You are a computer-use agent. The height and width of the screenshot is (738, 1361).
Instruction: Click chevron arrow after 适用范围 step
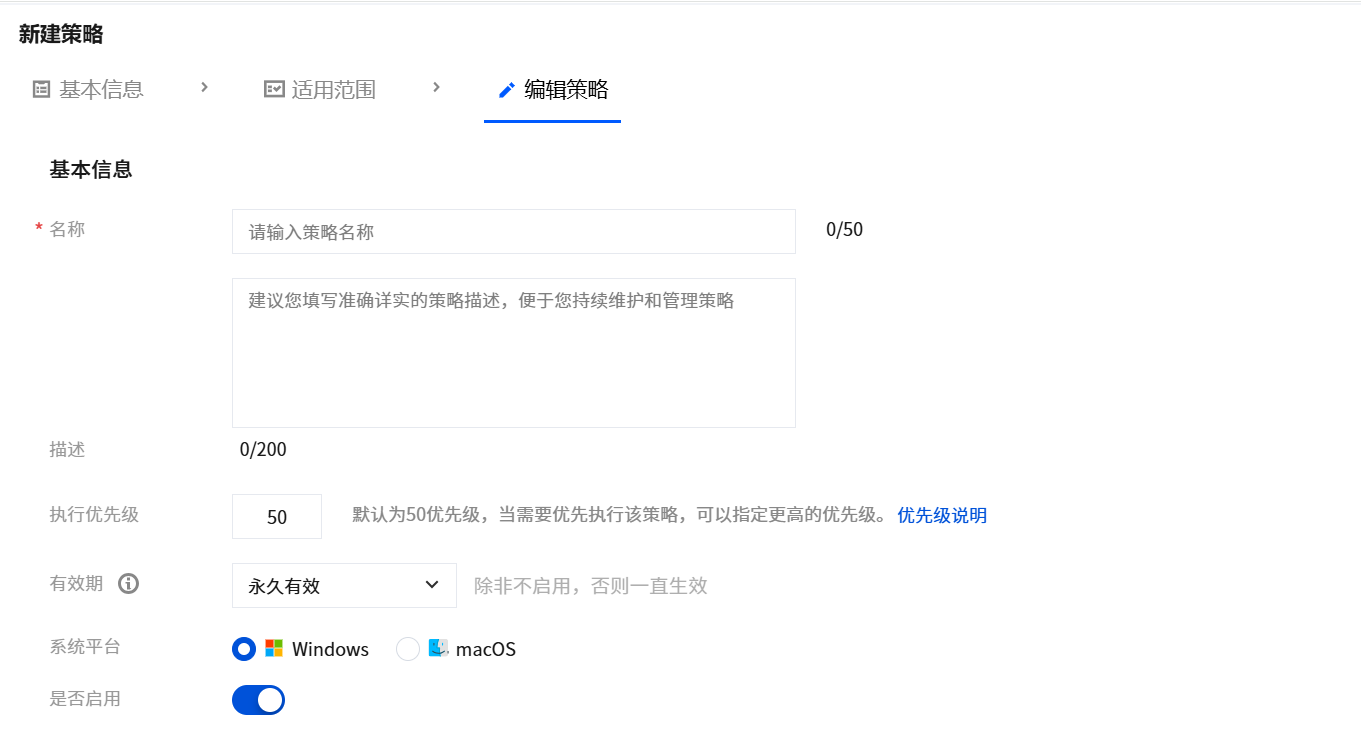click(x=436, y=87)
